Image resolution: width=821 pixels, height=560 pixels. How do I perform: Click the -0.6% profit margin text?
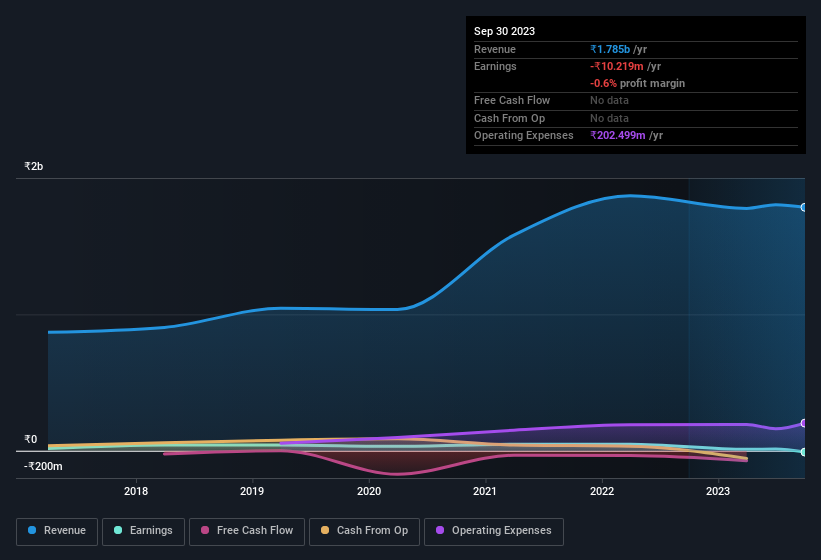(x=637, y=83)
